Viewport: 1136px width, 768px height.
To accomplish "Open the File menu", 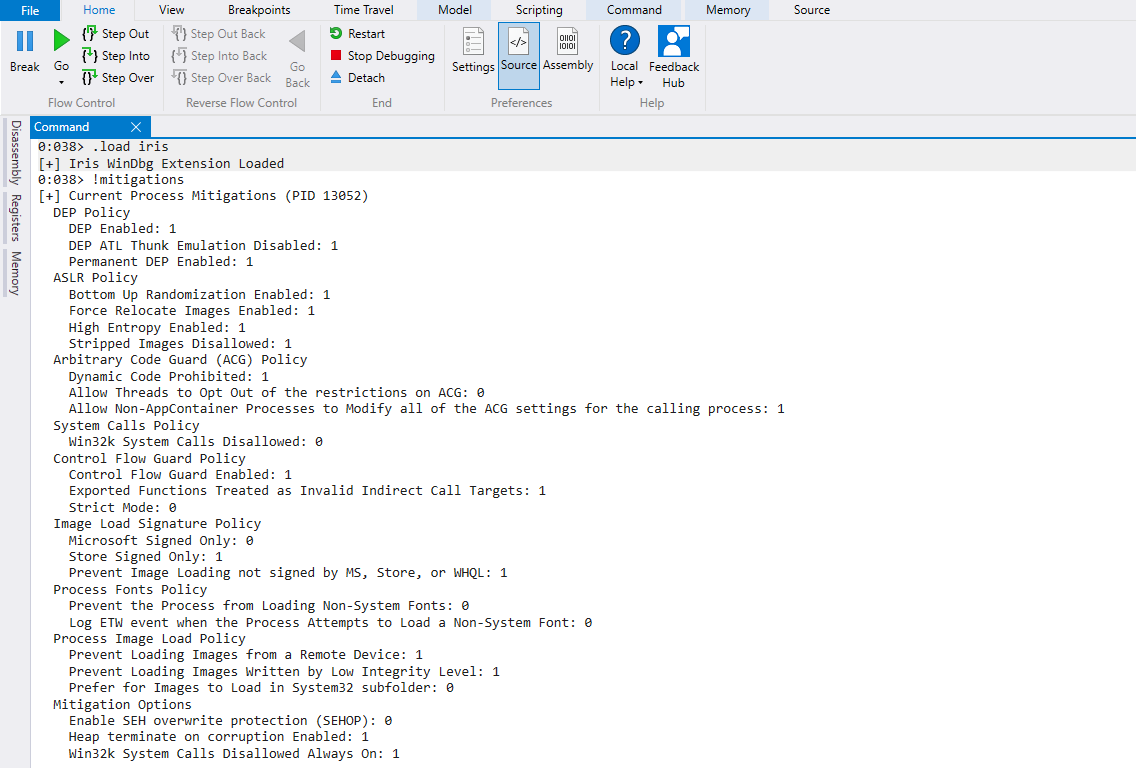I will pyautogui.click(x=30, y=10).
